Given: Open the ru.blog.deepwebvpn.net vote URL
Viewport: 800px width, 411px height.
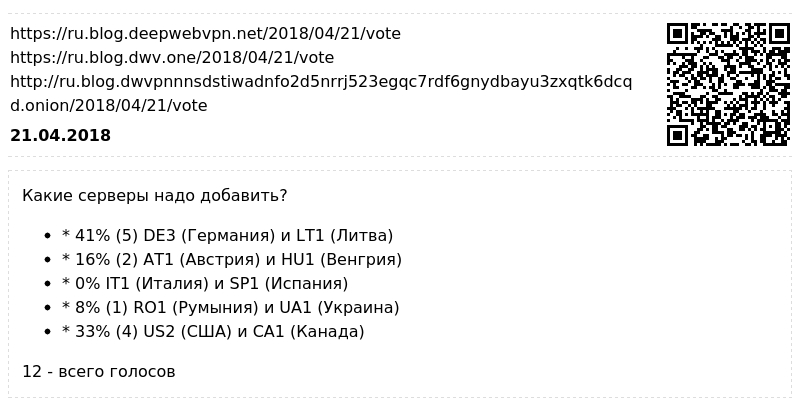Looking at the screenshot, I should pyautogui.click(x=206, y=34).
